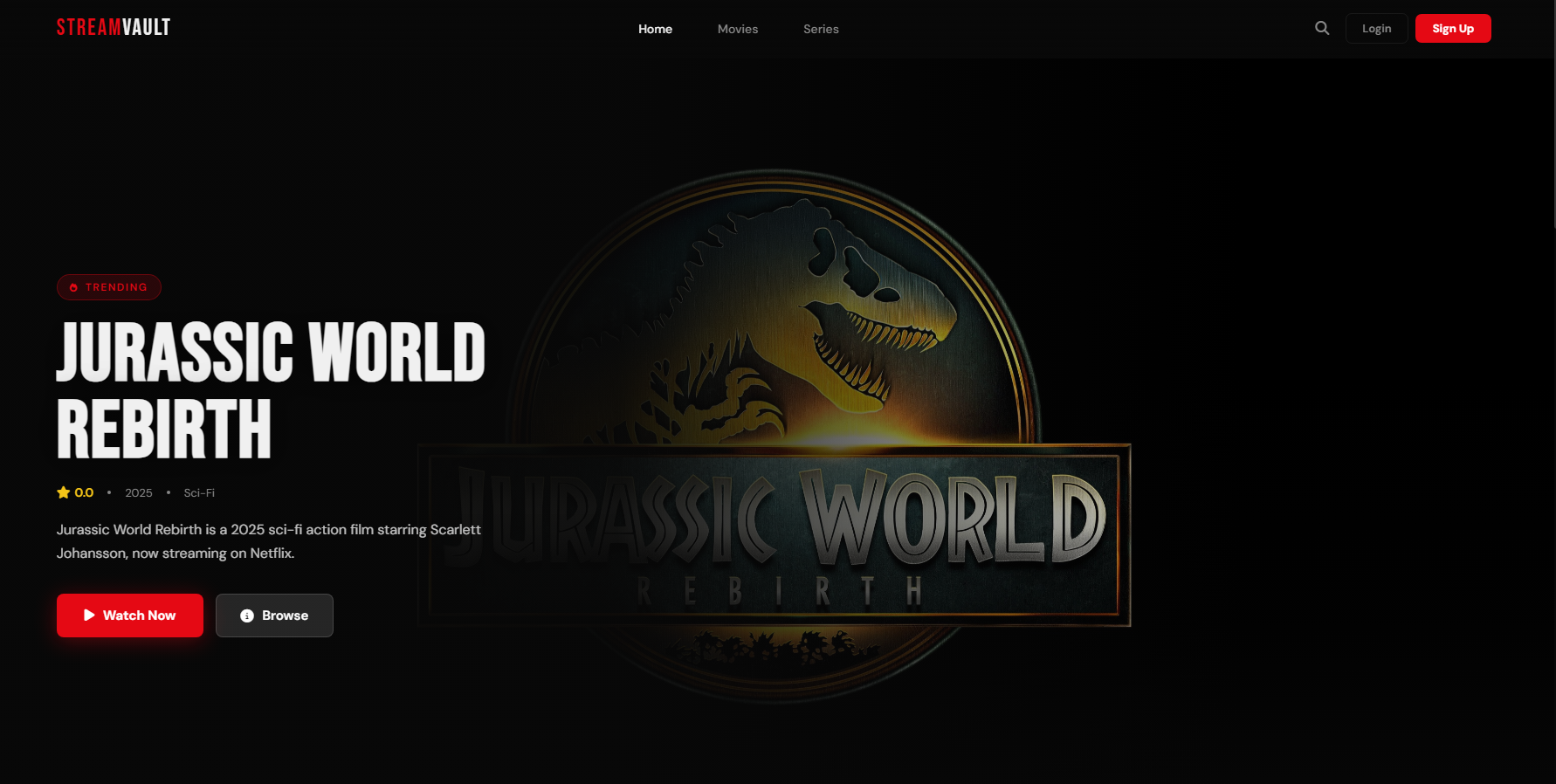
Task: Click the StreamVault logo
Action: 114,28
